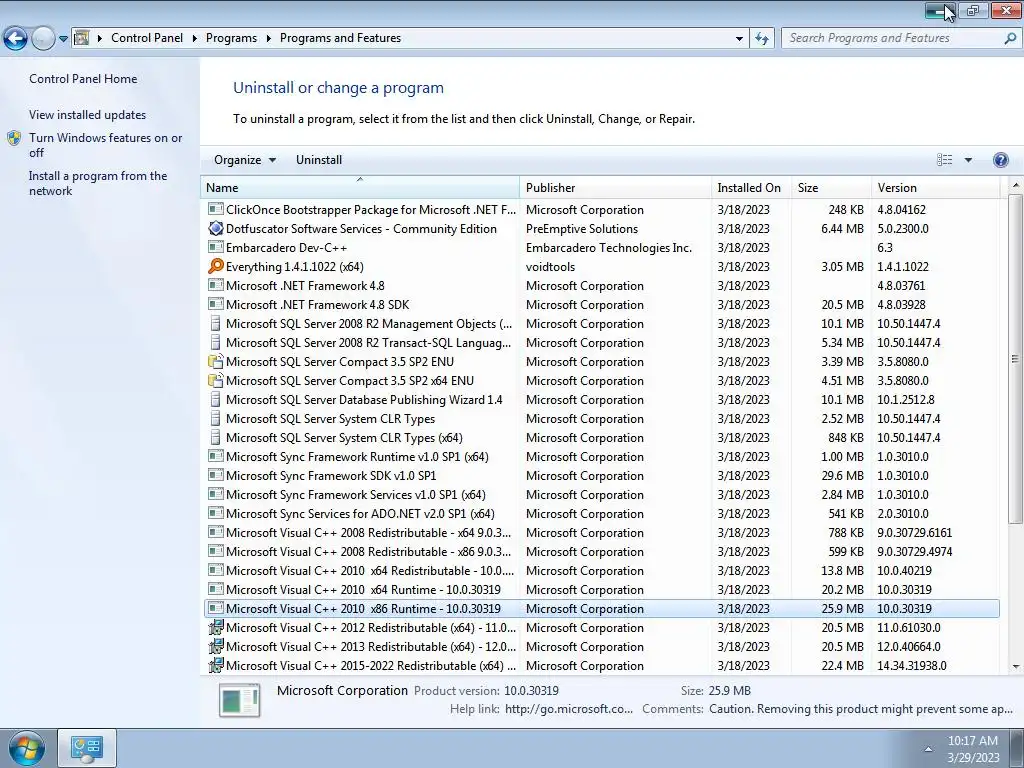Click the search magnifier icon
The height and width of the screenshot is (768, 1024).
[x=1010, y=39]
